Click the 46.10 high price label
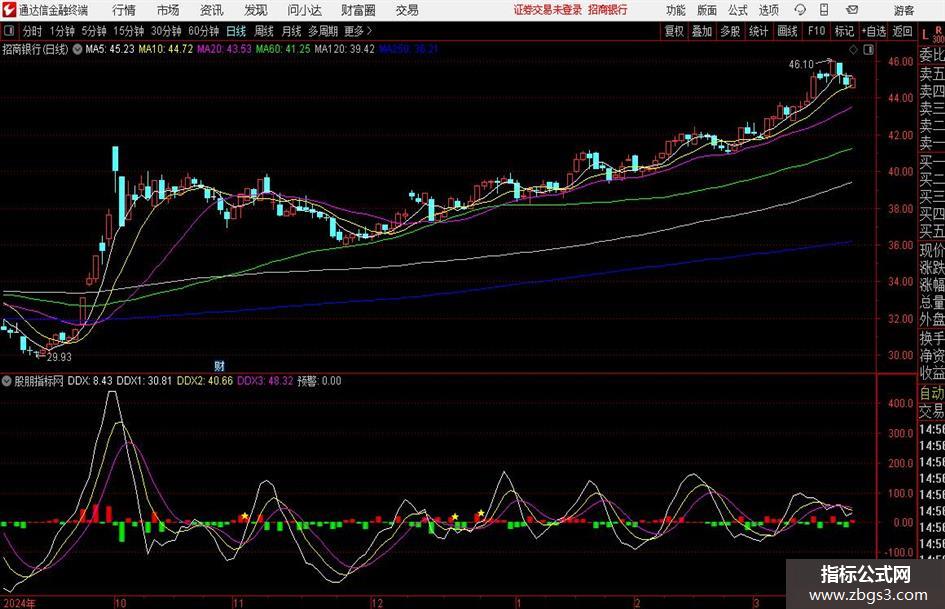Image resolution: width=945 pixels, height=609 pixels. tap(801, 65)
